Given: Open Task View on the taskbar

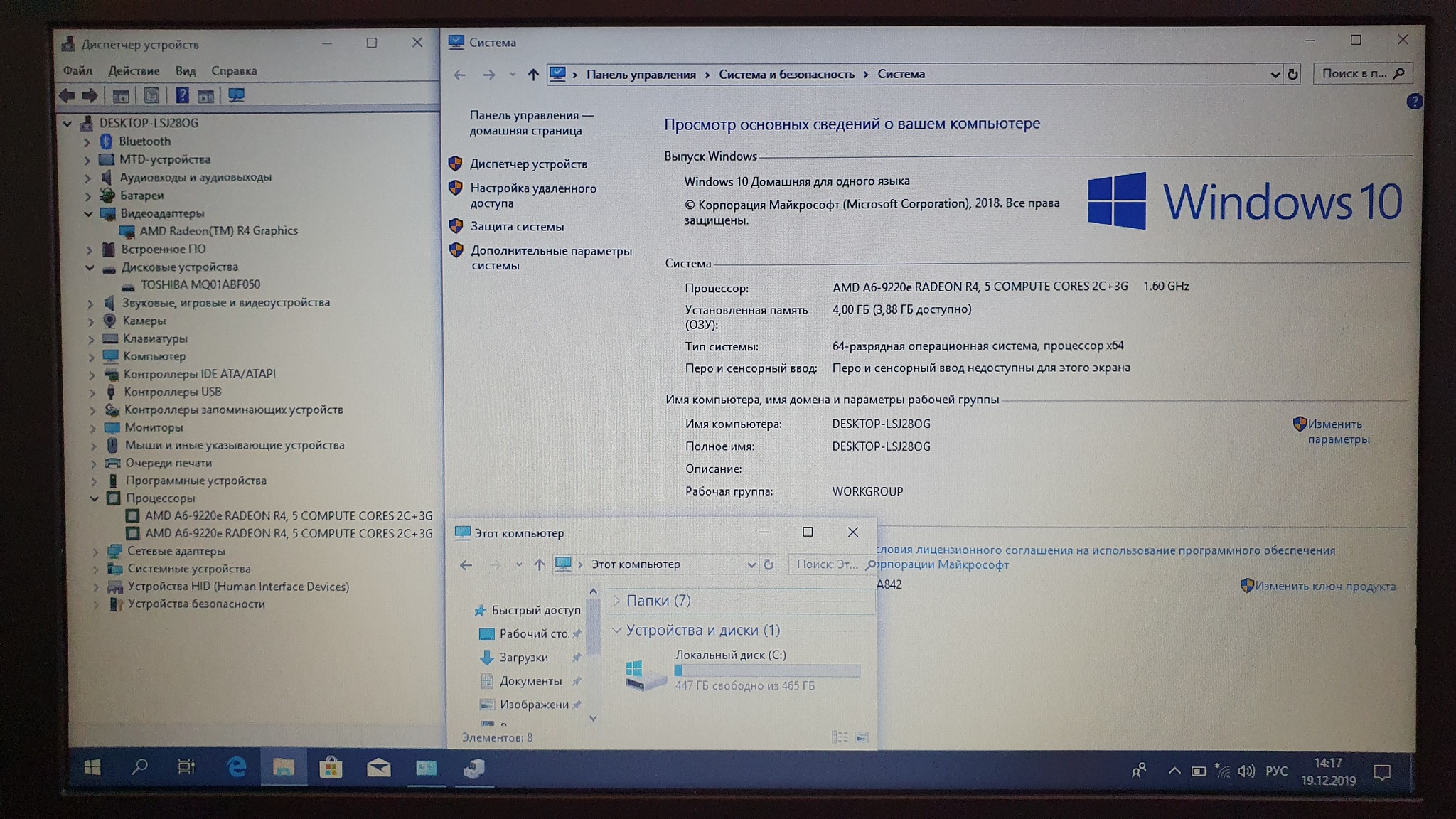Looking at the screenshot, I should click(186, 767).
